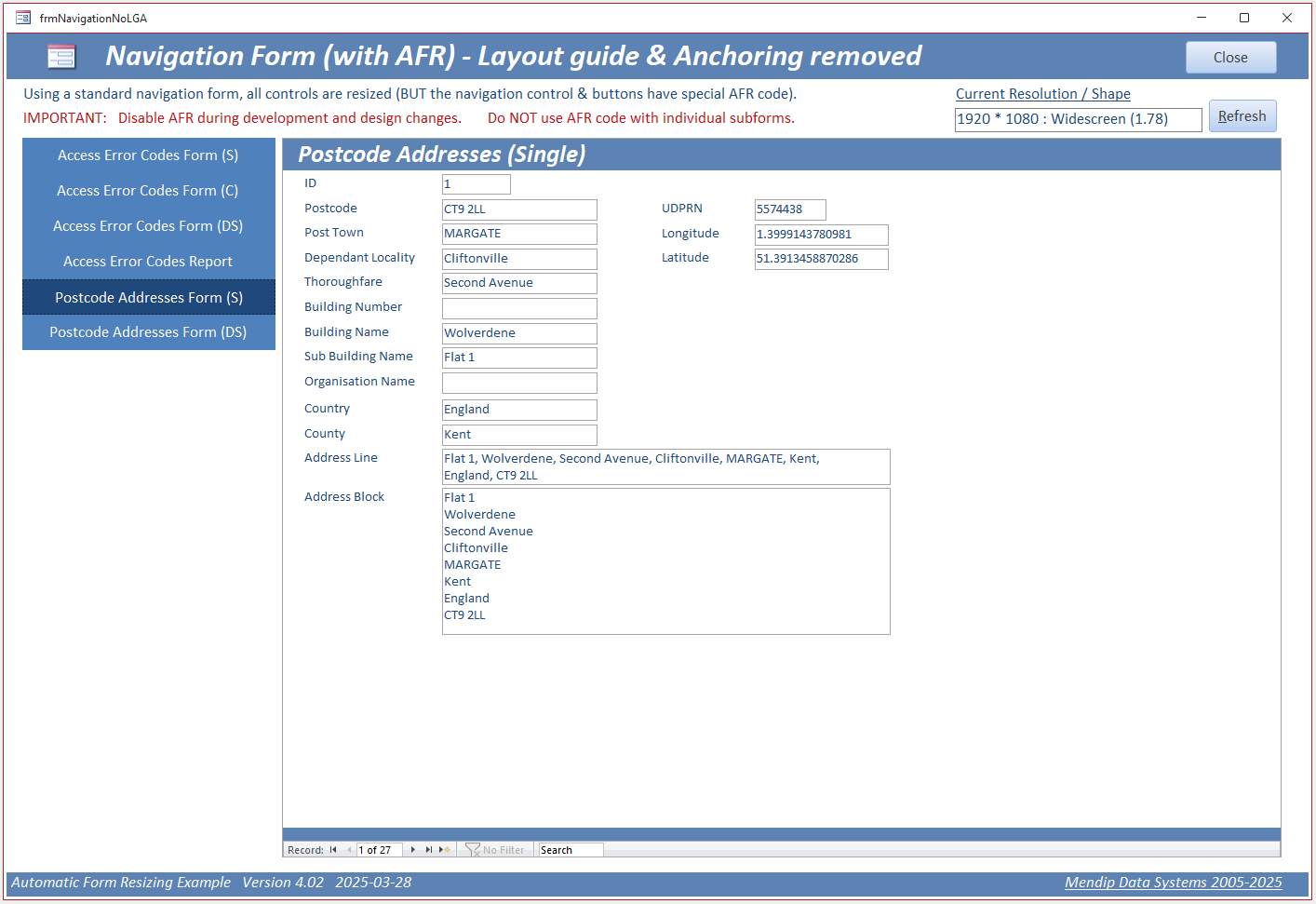The height and width of the screenshot is (904, 1316).
Task: Click the record Search box
Action: (x=571, y=850)
